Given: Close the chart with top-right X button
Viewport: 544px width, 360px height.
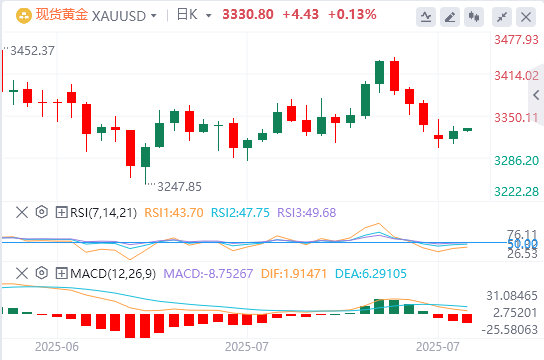Looking at the screenshot, I should pos(526,17).
